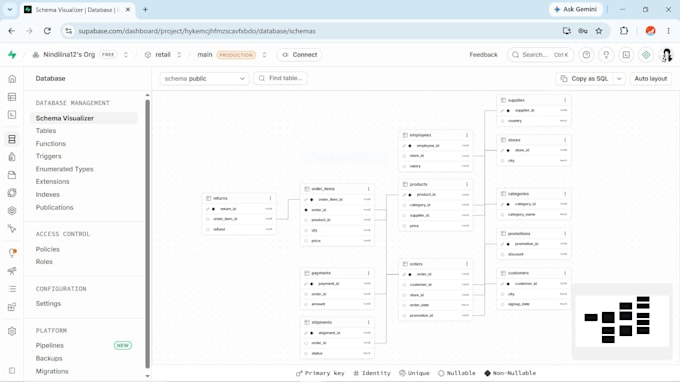Click the schema minimap thumbnail

[621, 321]
